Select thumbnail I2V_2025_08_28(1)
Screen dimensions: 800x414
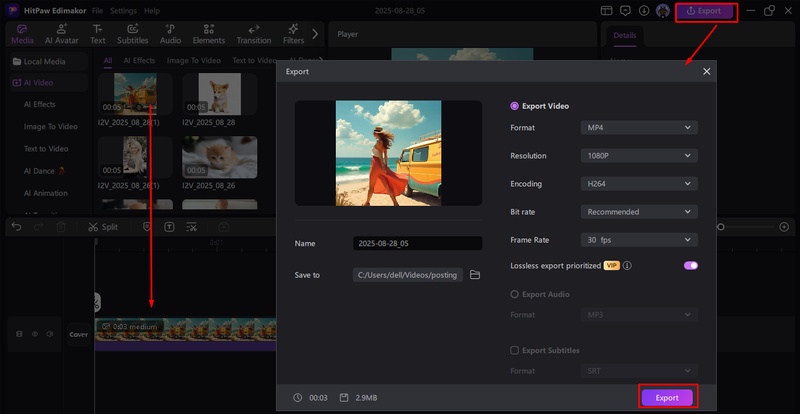[x=135, y=94]
